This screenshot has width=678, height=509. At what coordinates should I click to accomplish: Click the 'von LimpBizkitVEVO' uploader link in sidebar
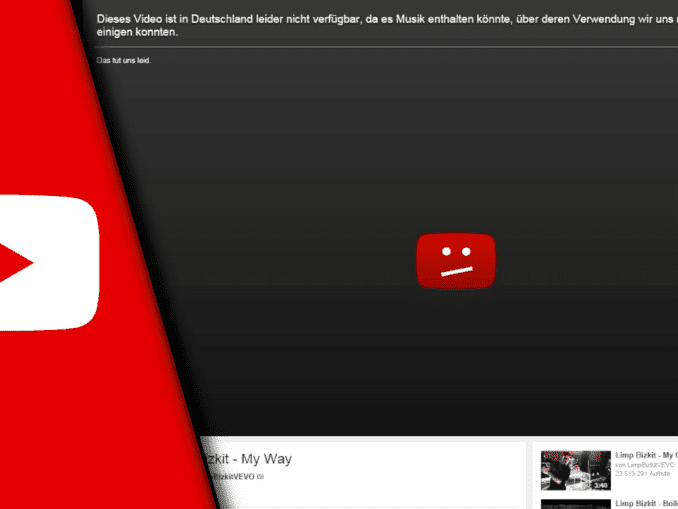point(645,466)
